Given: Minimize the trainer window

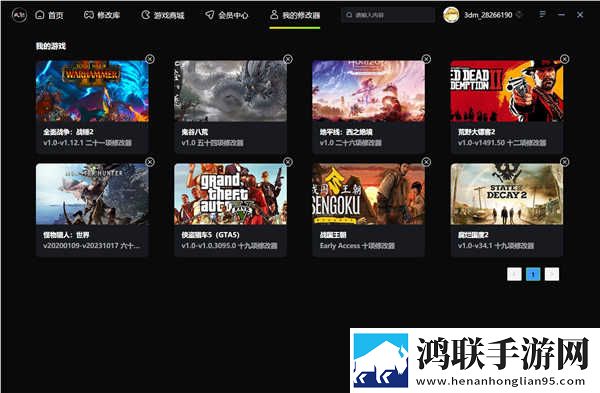Looking at the screenshot, I should tap(561, 15).
